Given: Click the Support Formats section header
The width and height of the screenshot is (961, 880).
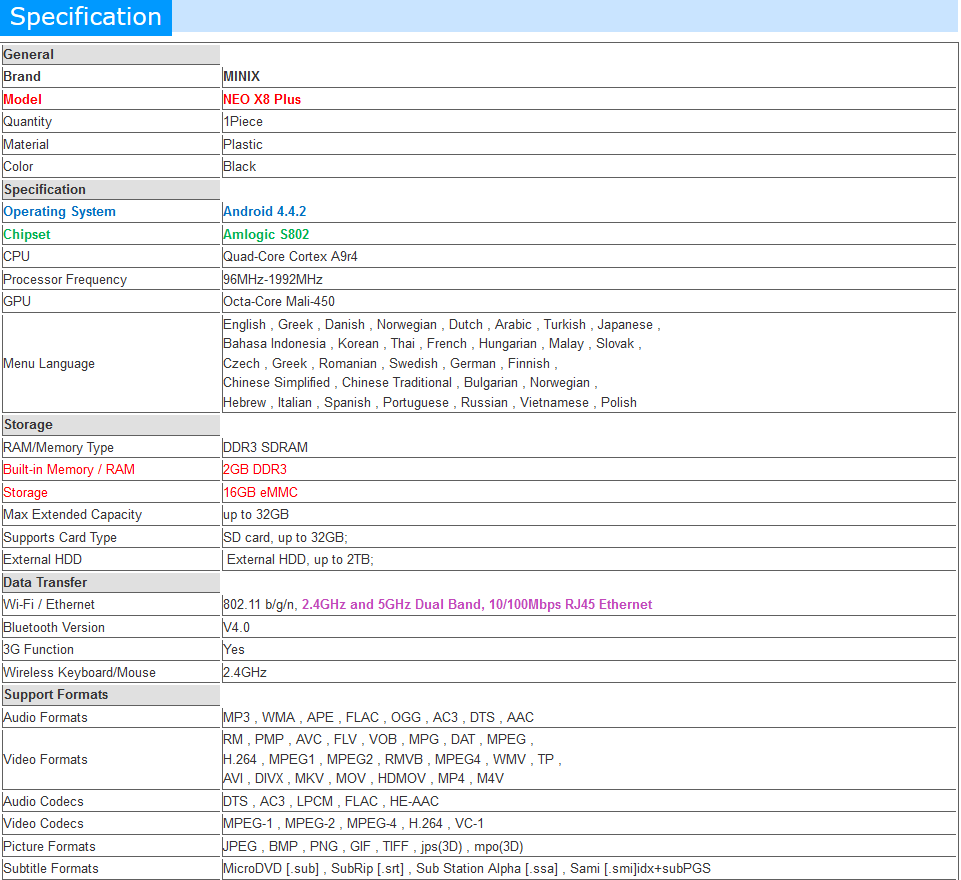Looking at the screenshot, I should coord(111,695).
